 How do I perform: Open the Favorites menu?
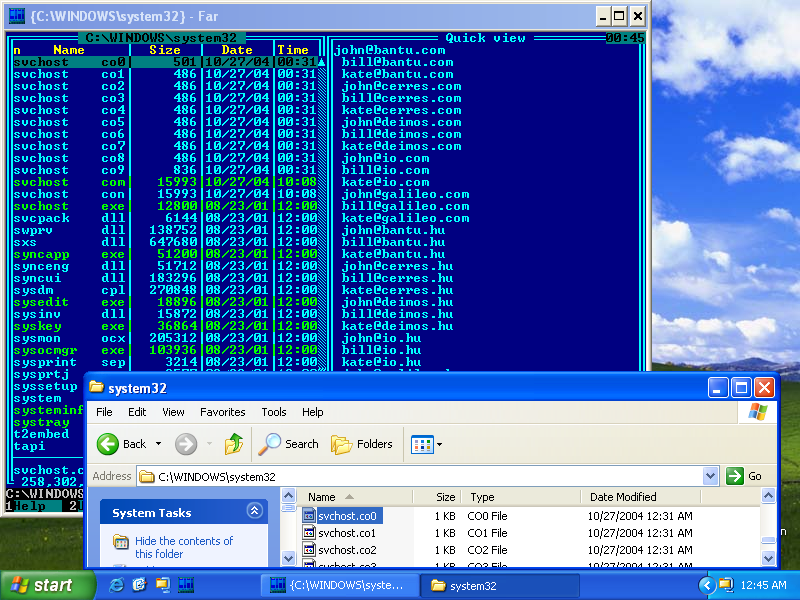tap(222, 412)
